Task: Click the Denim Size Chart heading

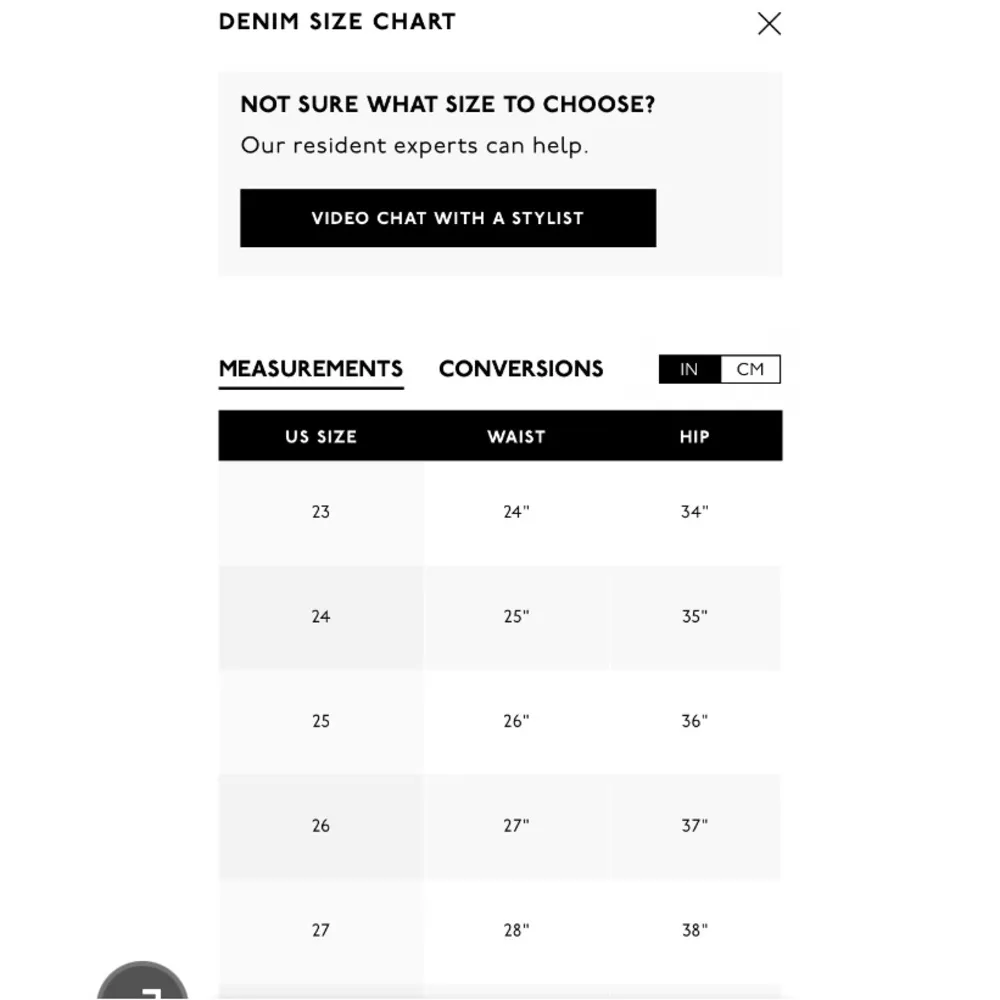Action: click(x=337, y=22)
